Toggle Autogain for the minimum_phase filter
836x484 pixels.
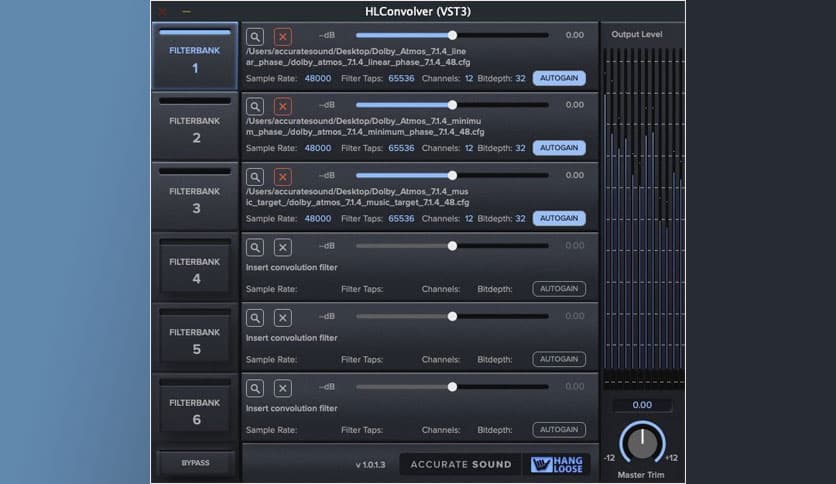(559, 148)
